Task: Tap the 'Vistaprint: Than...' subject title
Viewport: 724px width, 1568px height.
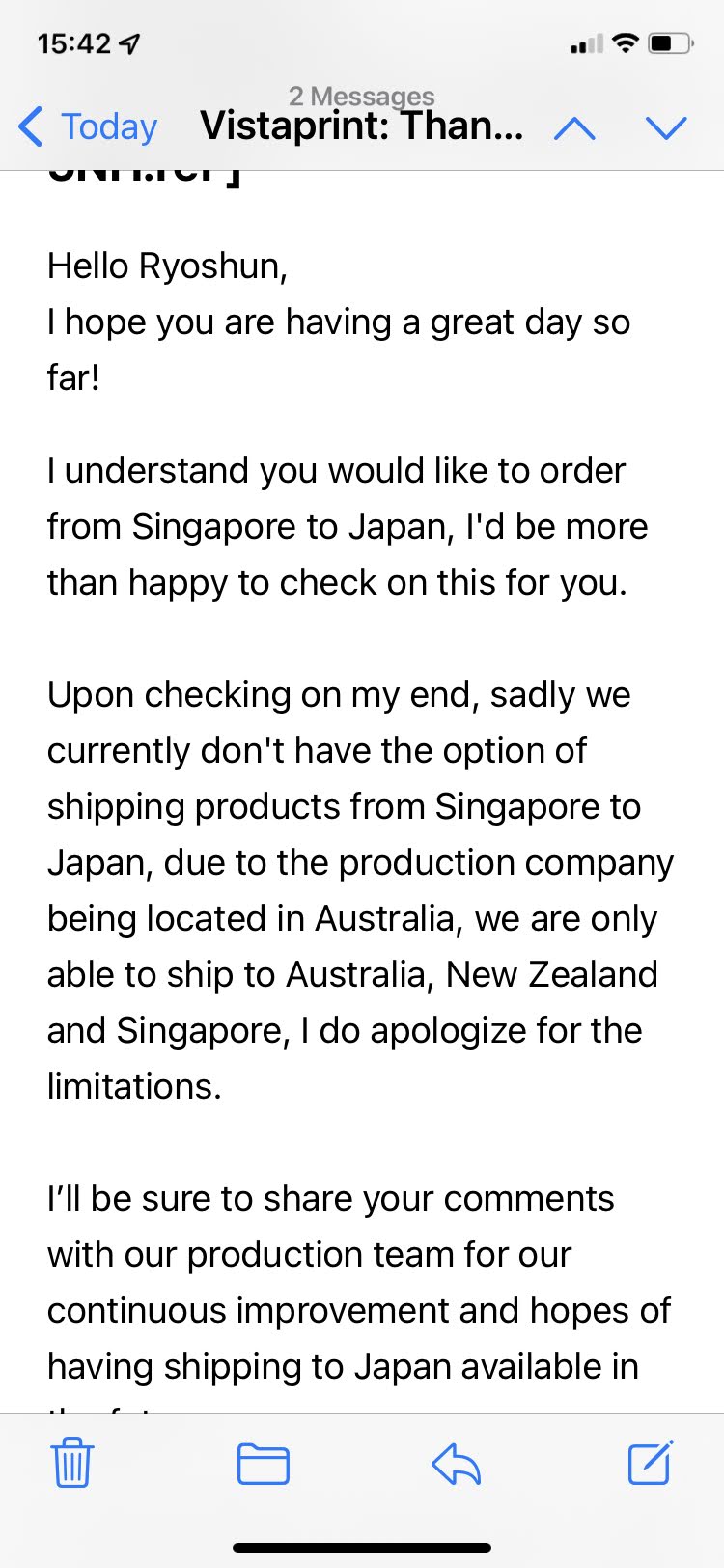Action: [362, 126]
